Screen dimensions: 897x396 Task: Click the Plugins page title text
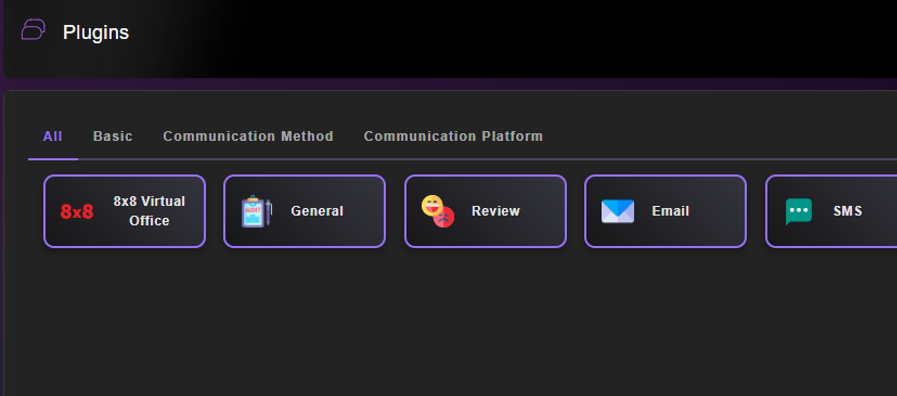click(96, 33)
